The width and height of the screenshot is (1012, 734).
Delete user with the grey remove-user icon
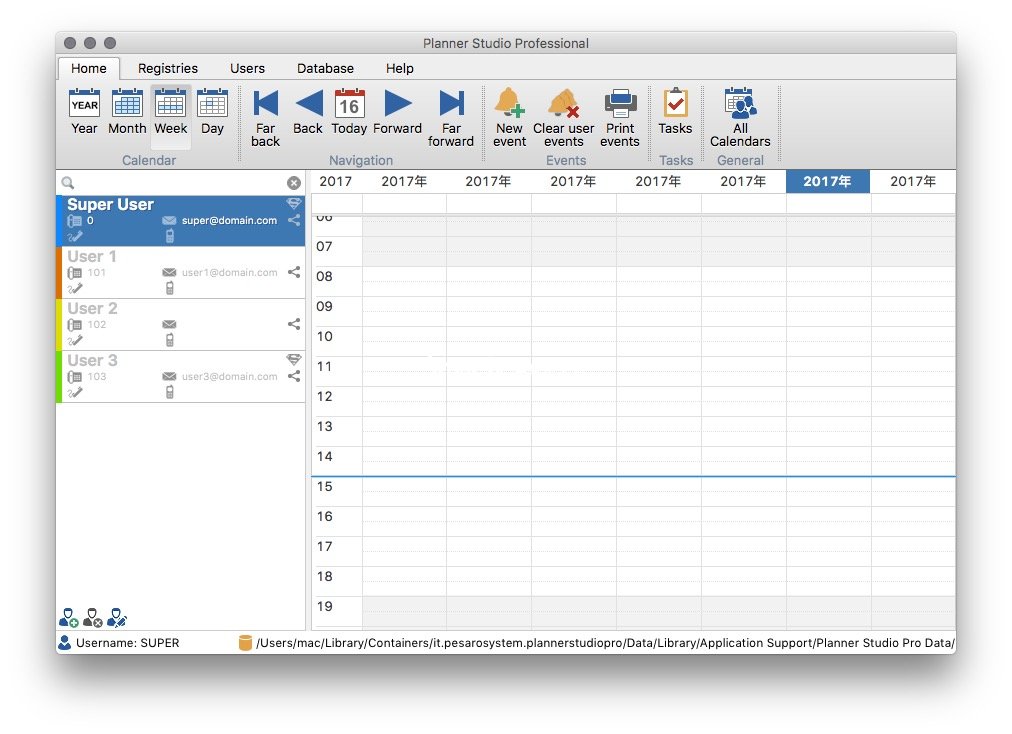[x=93, y=618]
